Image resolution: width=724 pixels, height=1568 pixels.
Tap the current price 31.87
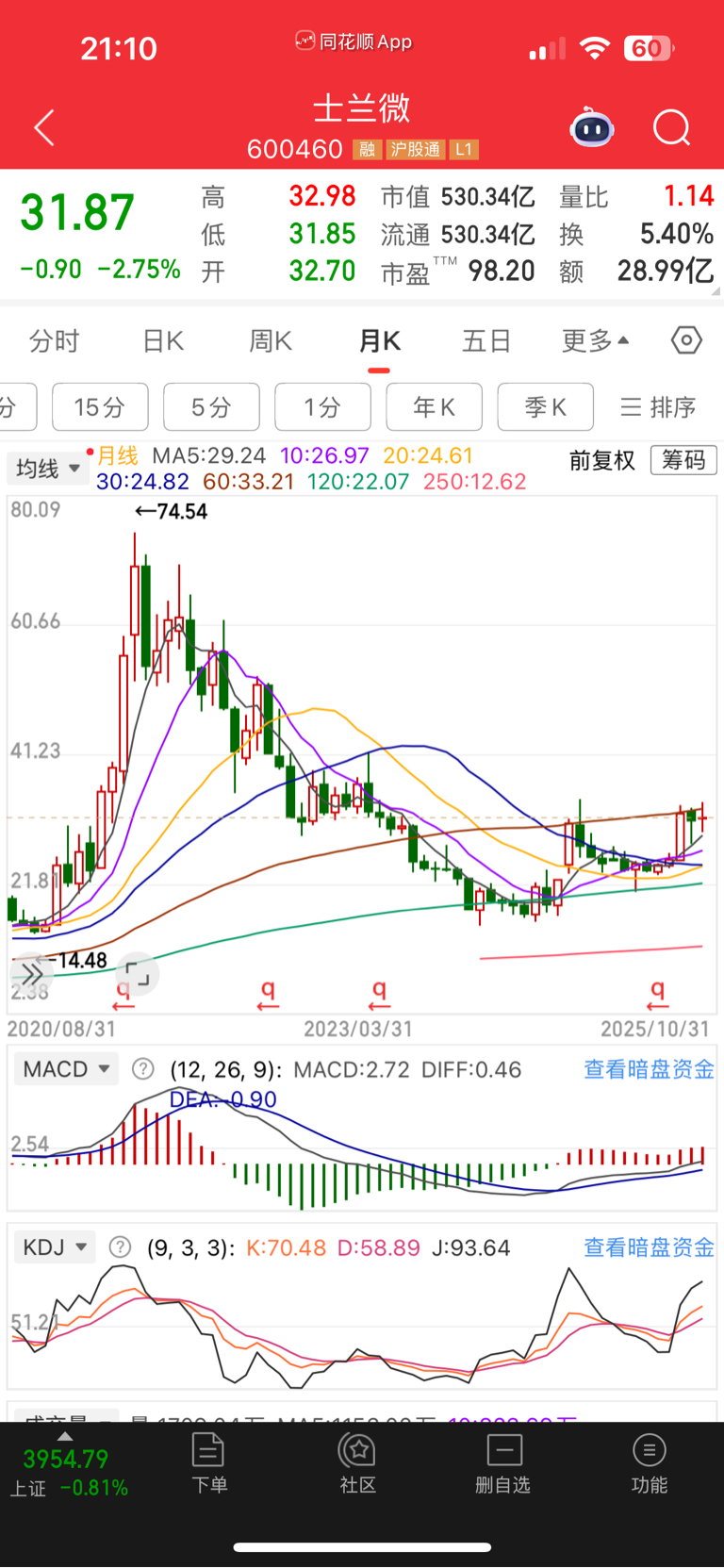coord(78,212)
